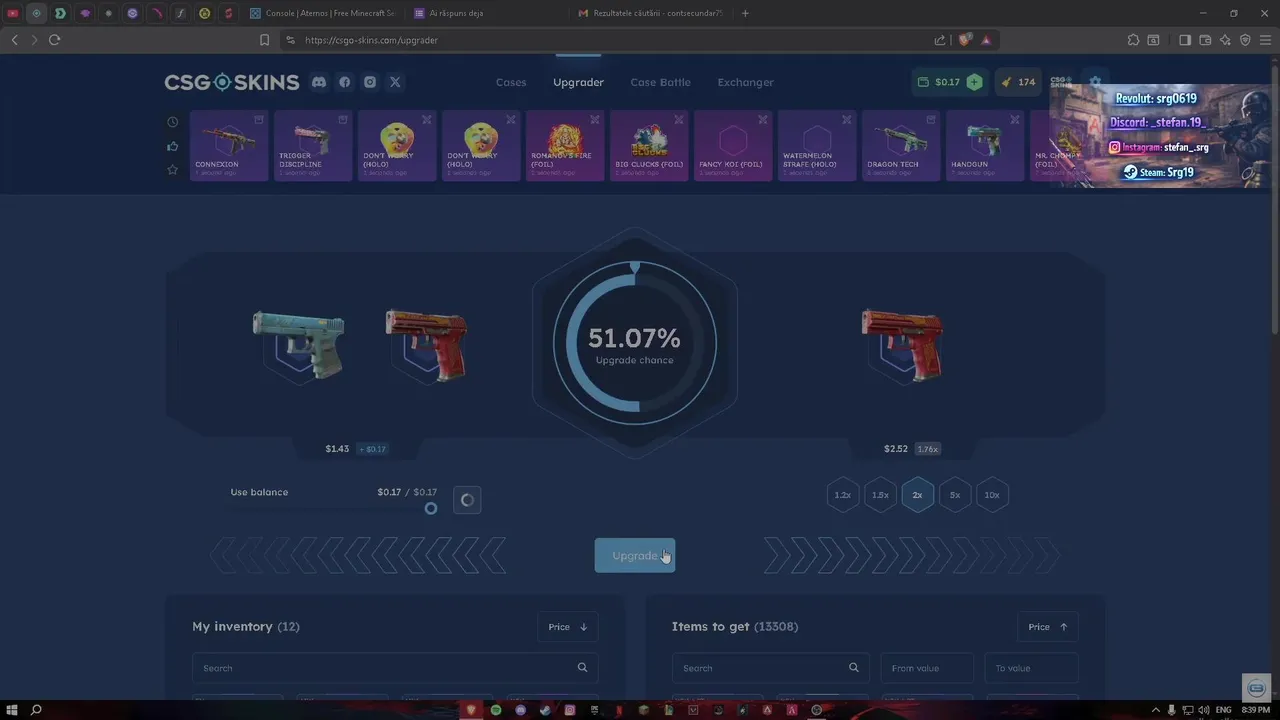Reload the page in the browser
Viewport: 1280px width, 720px height.
54,40
